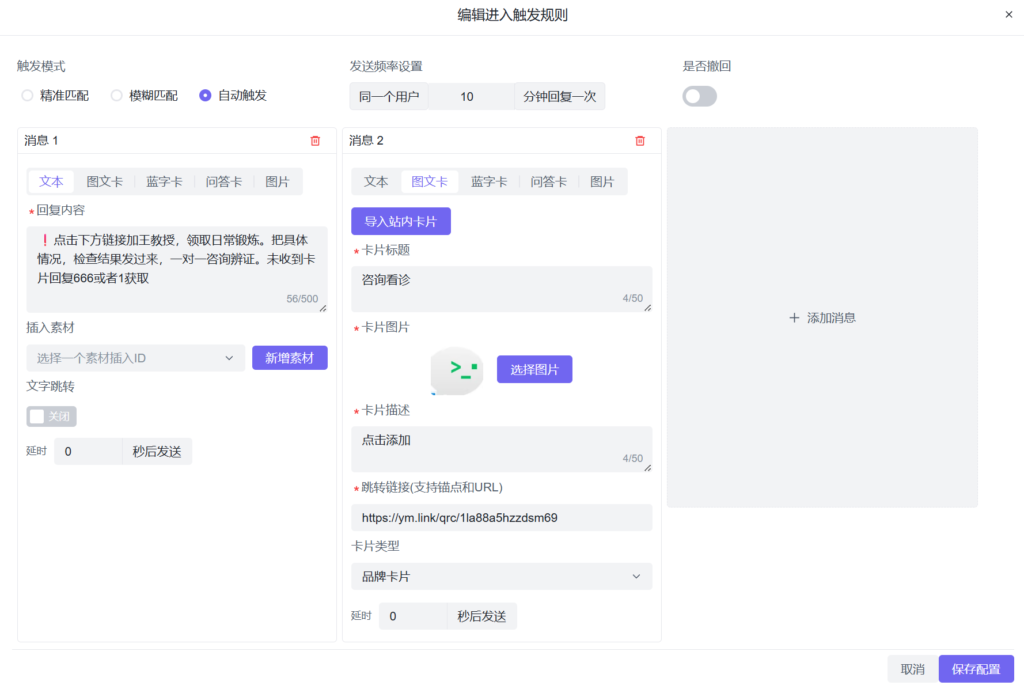Viewport: 1024px width, 693px height.
Task: Open the 同一个用户 frequency selector
Action: pyautogui.click(x=388, y=96)
